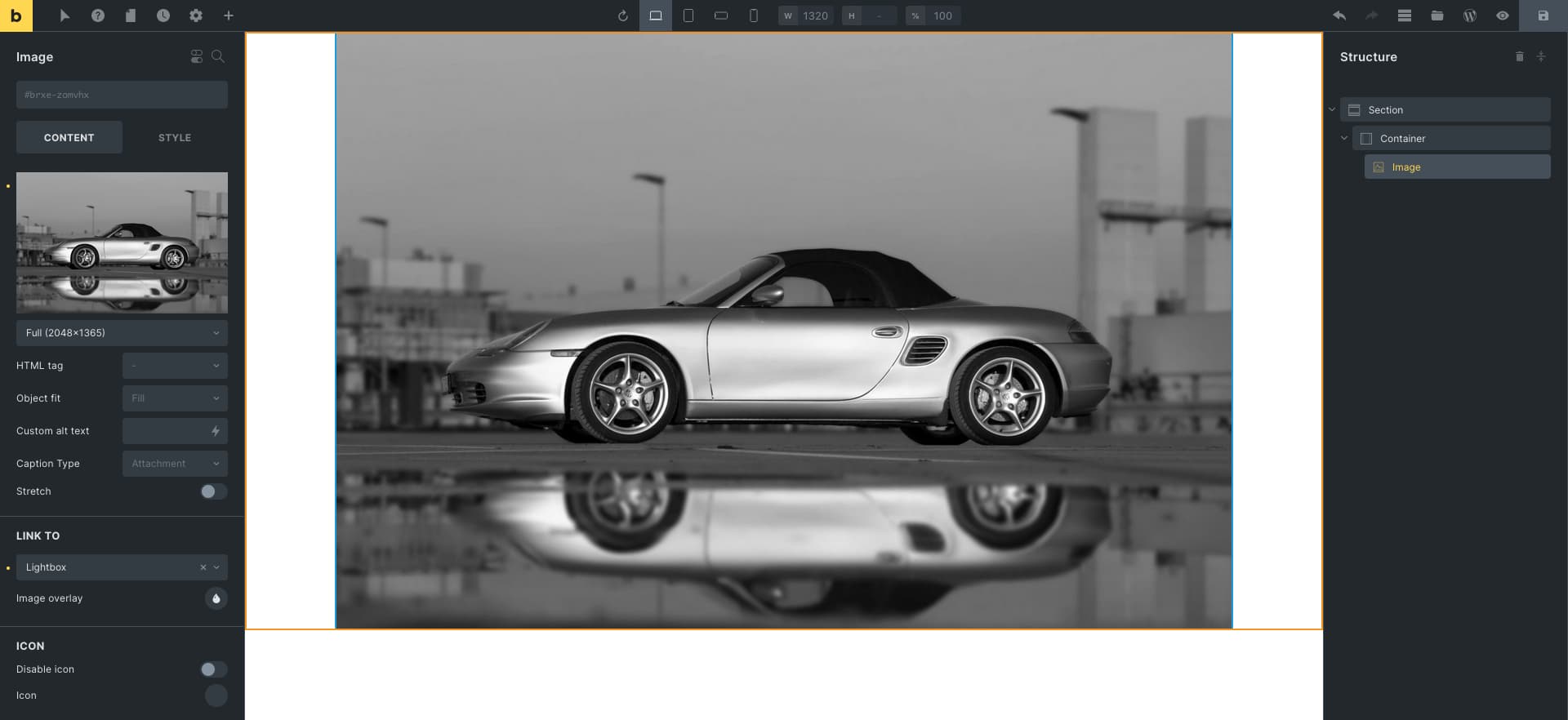Viewport: 1568px width, 720px height.
Task: Select the desktop breakpoint icon
Action: point(656,16)
